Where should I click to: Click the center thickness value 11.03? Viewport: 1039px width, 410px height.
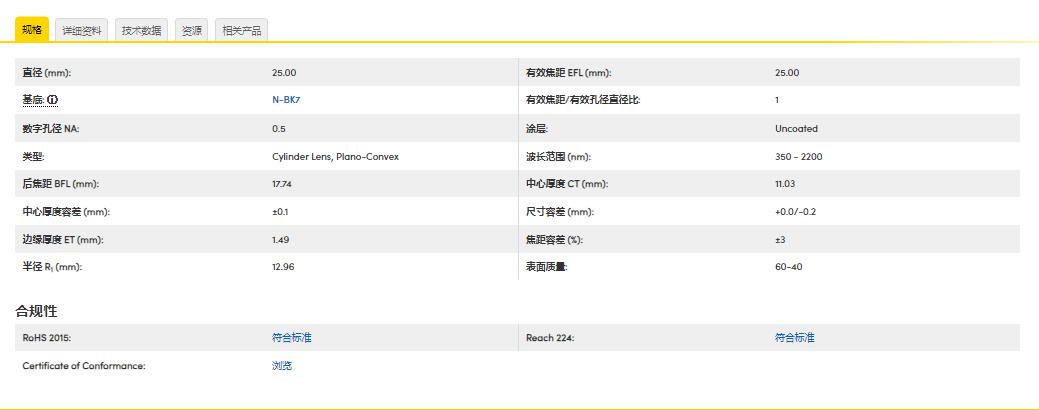pos(786,184)
